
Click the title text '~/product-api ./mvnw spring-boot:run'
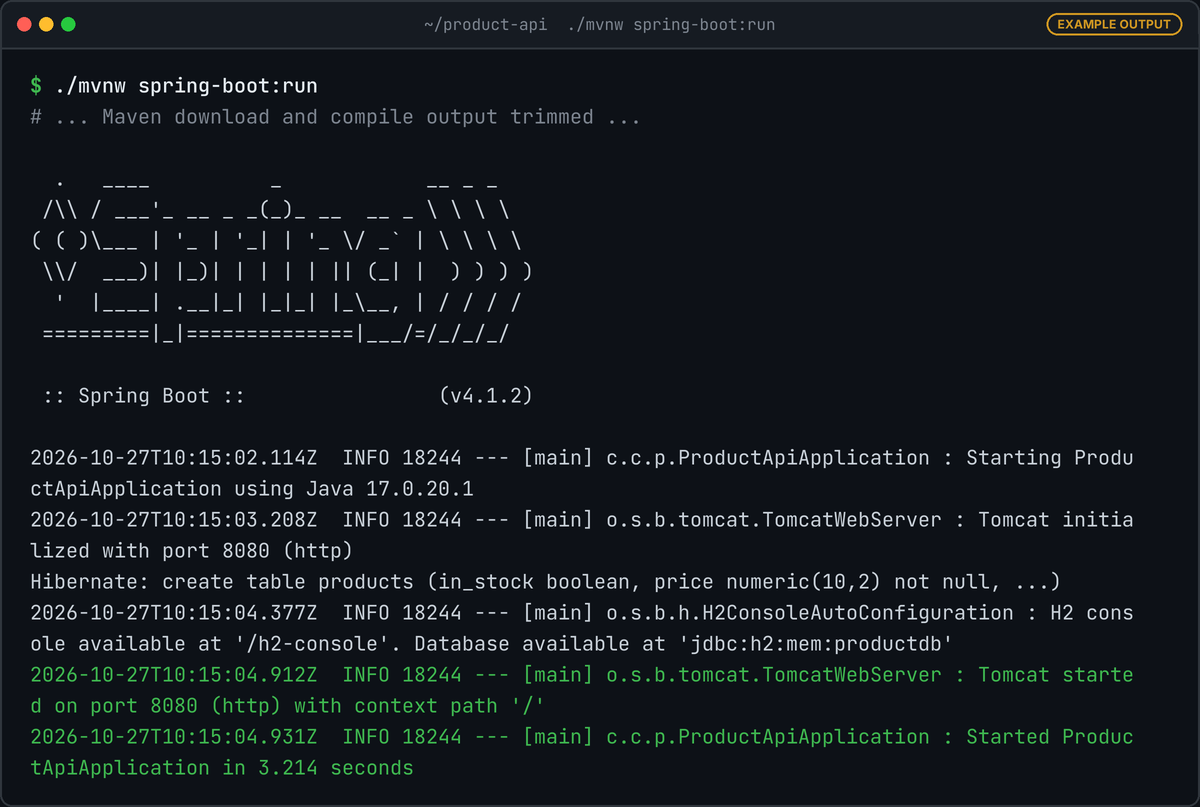coord(599,24)
